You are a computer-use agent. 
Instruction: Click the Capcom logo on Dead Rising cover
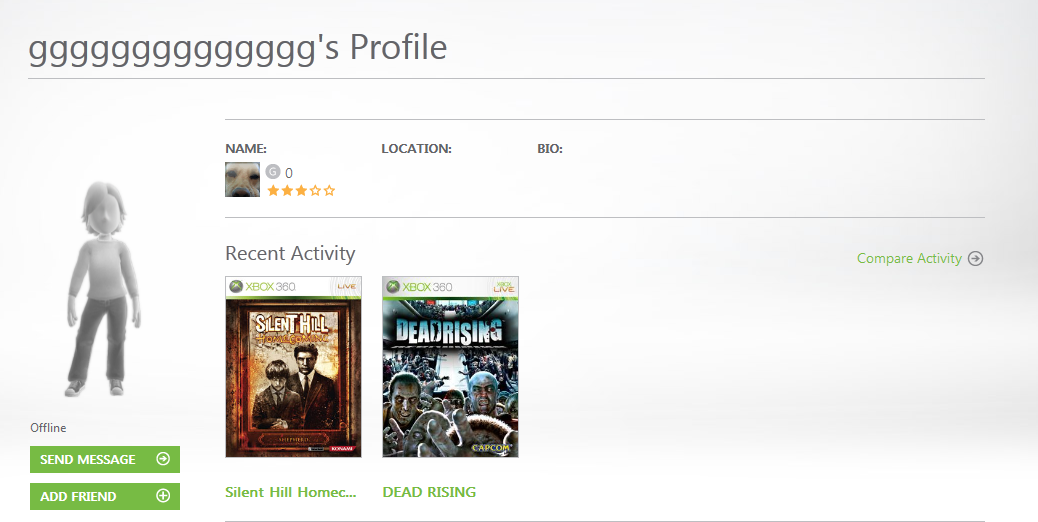click(x=492, y=447)
